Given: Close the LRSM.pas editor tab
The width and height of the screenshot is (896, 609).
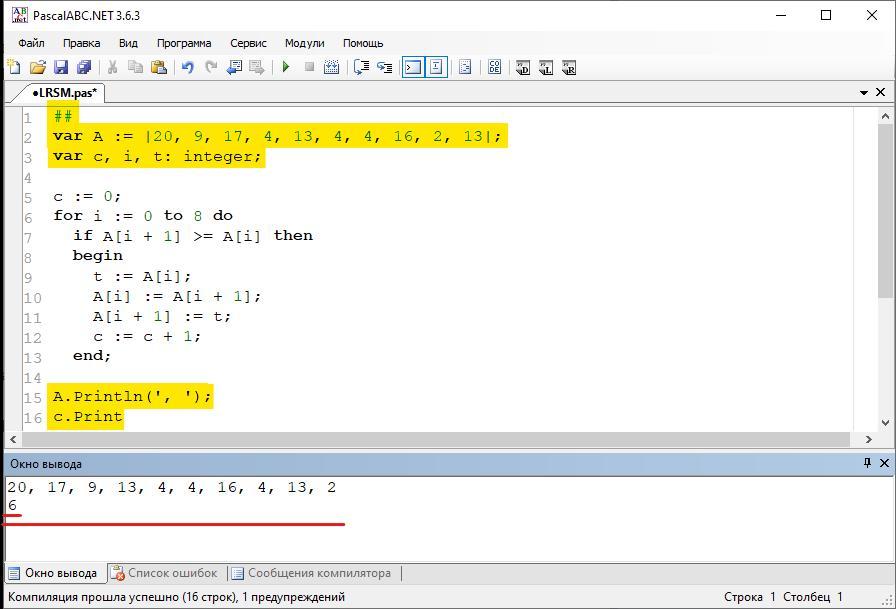Looking at the screenshot, I should pyautogui.click(x=881, y=92).
